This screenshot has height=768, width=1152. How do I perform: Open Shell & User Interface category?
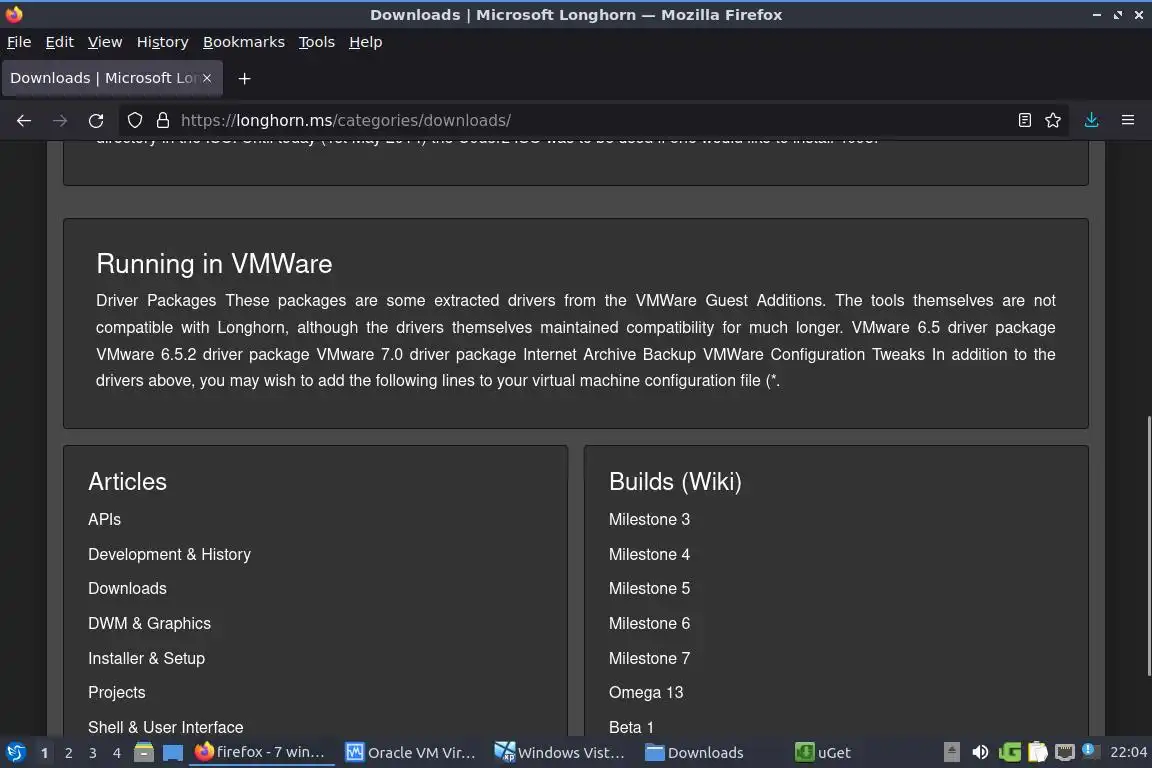(x=165, y=727)
